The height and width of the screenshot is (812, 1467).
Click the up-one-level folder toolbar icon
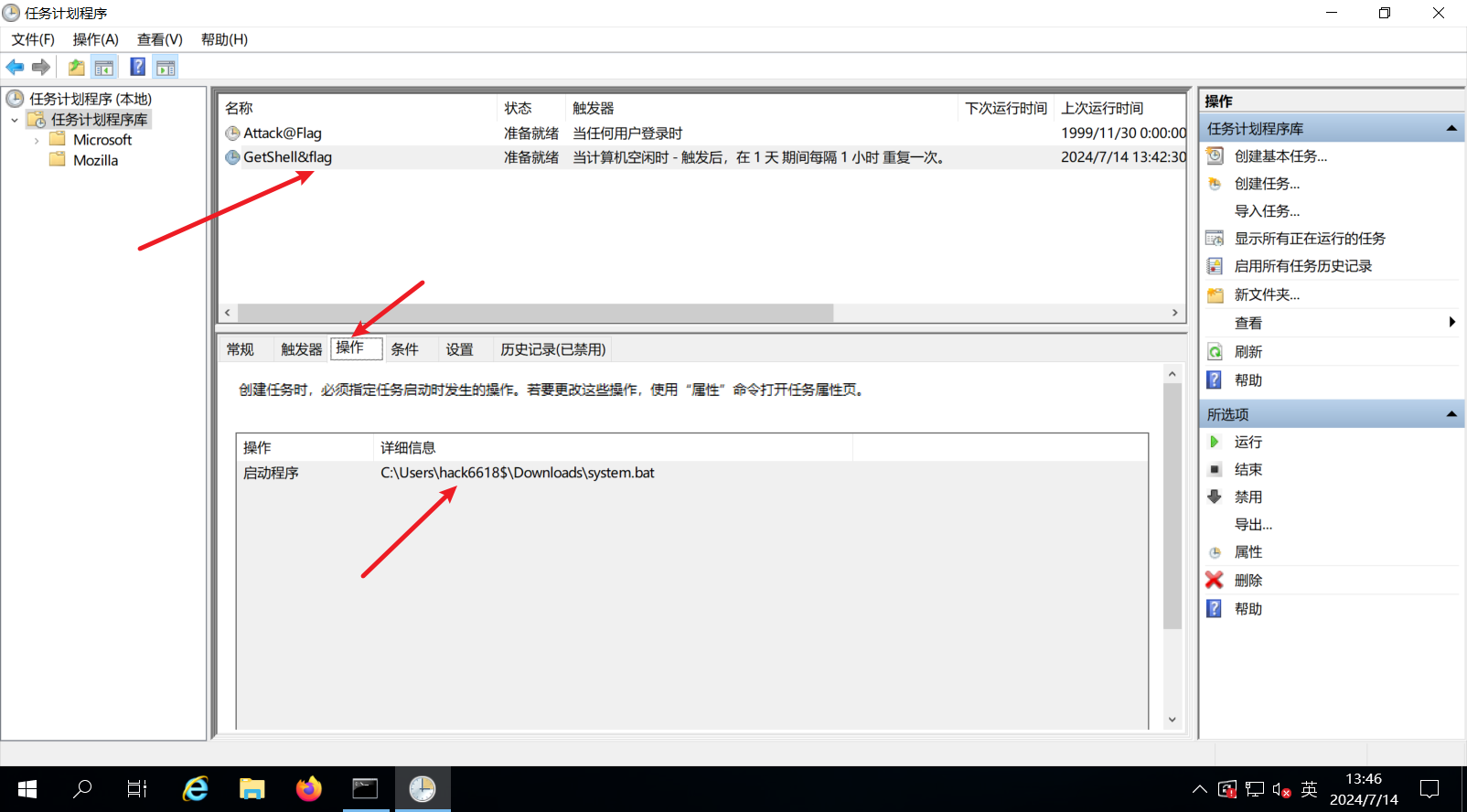click(x=77, y=67)
